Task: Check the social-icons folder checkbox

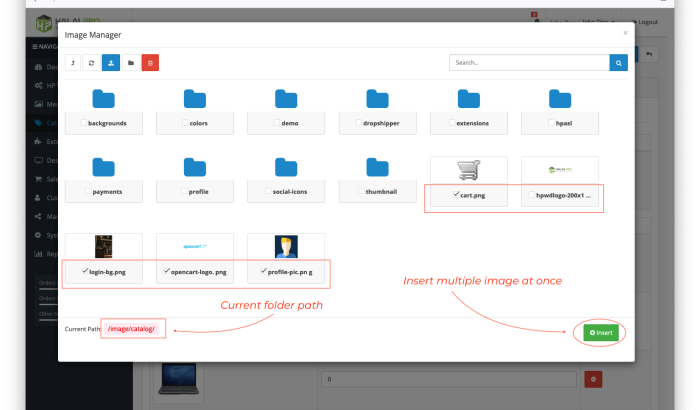Action: click(x=268, y=191)
